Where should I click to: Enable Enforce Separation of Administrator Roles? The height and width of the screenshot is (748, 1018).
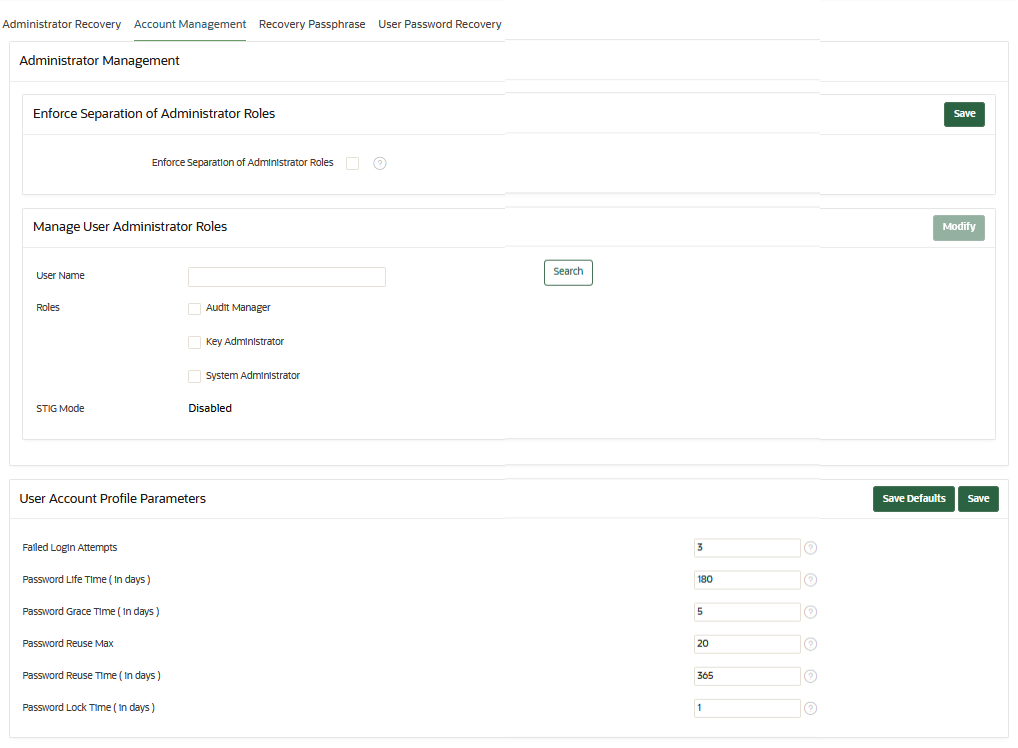pyautogui.click(x=352, y=162)
